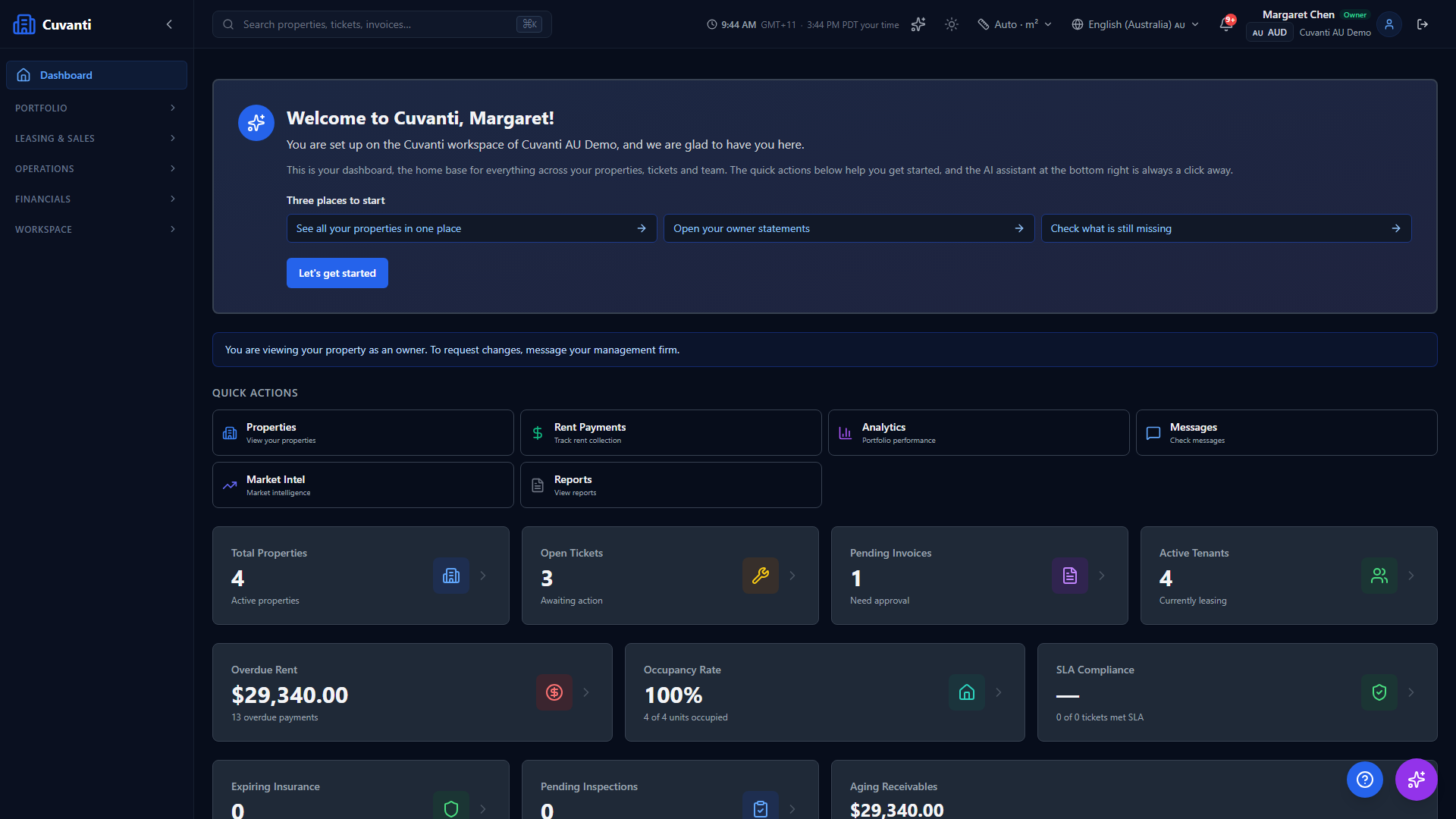The image size is (1456, 819).
Task: Launch the purple AI assistant button
Action: pos(1416,780)
